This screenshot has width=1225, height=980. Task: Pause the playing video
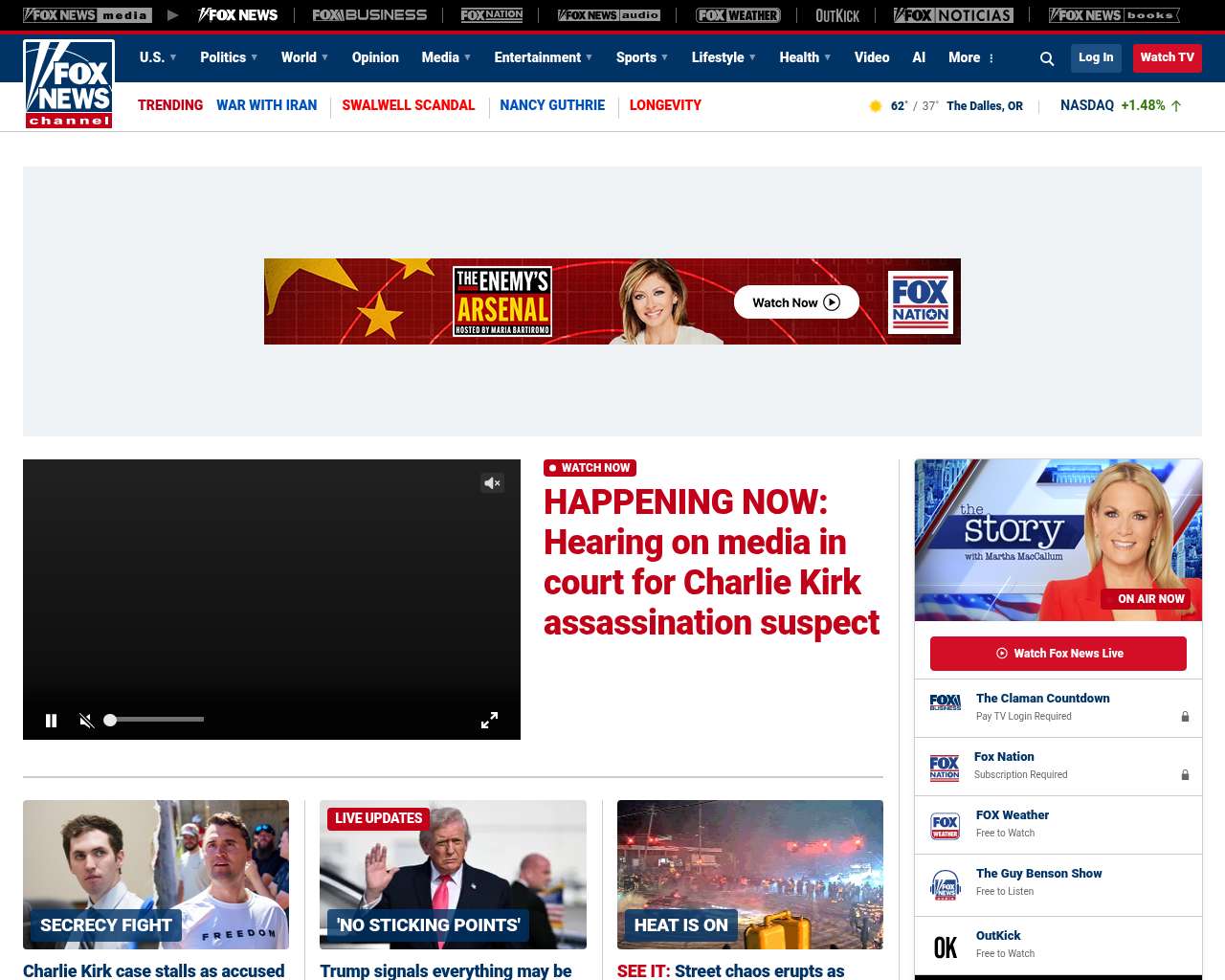pos(52,721)
